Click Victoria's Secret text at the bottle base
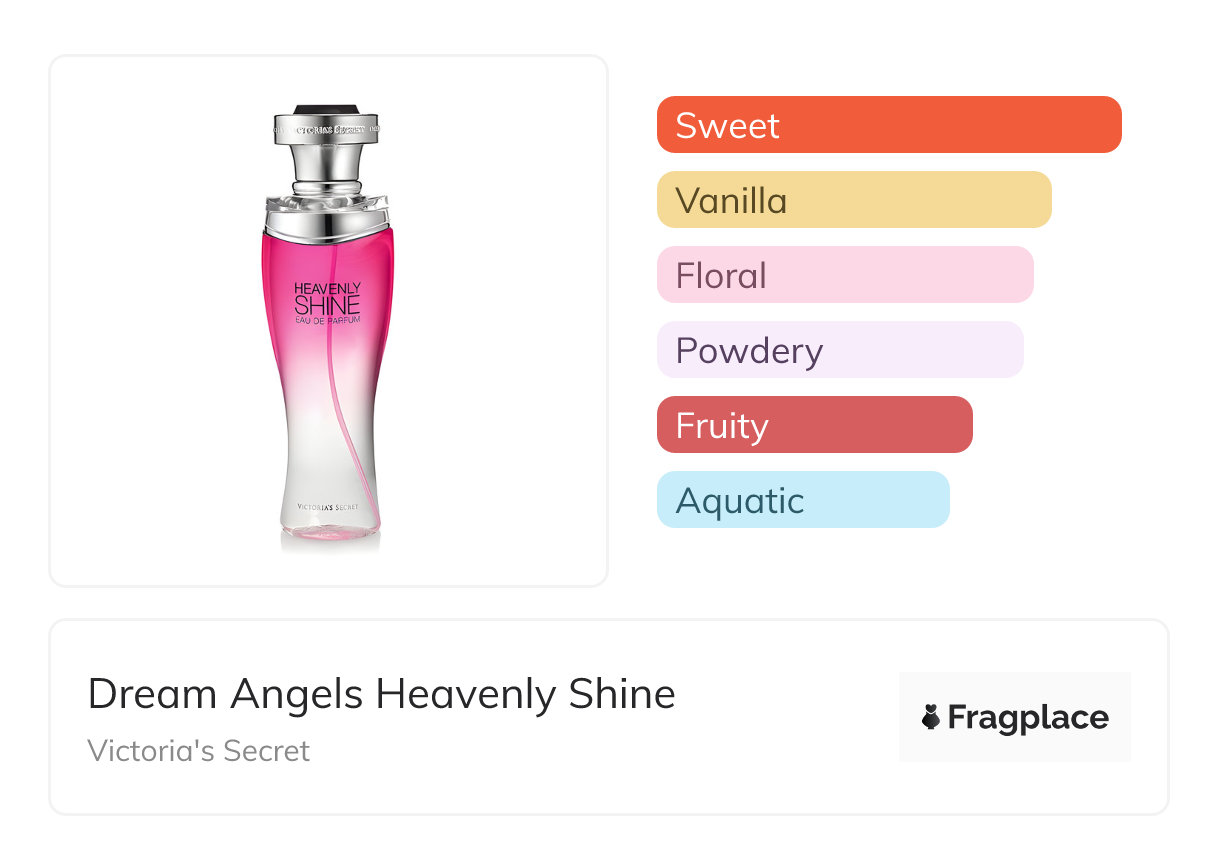 [328, 508]
